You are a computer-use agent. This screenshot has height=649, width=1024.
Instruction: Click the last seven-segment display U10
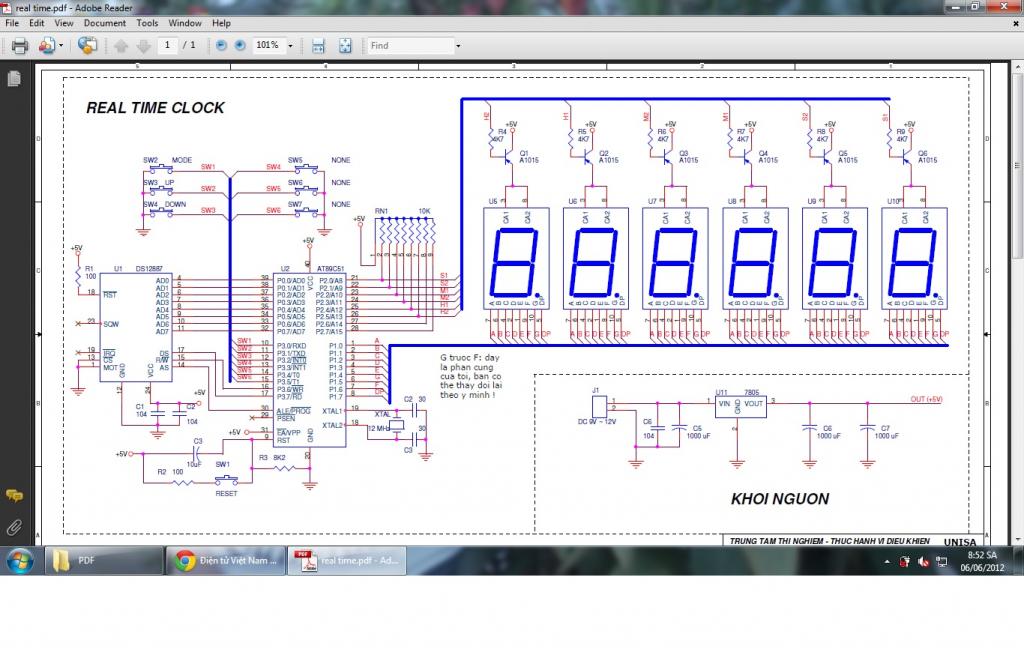click(x=914, y=259)
